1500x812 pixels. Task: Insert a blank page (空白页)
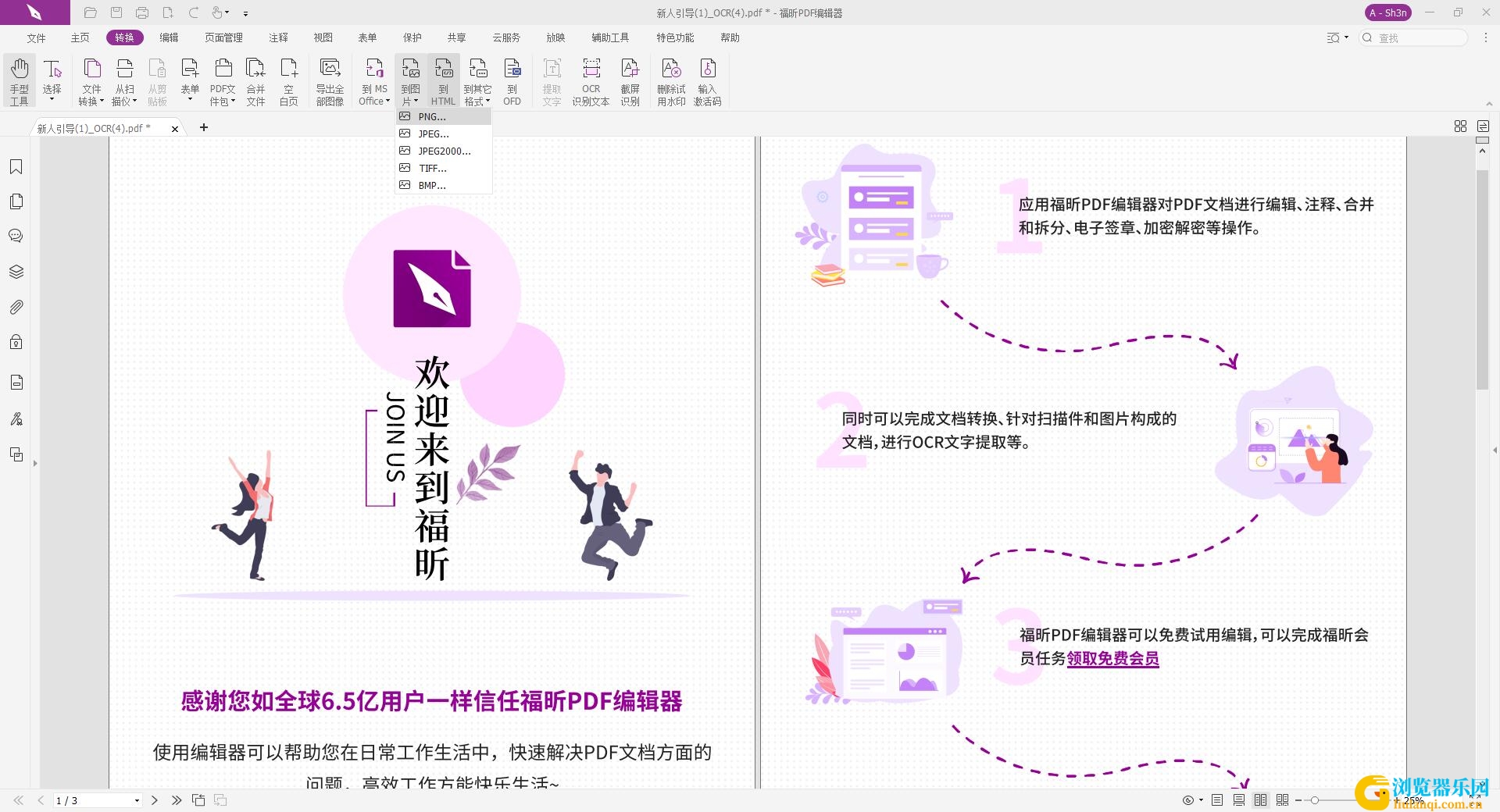289,81
